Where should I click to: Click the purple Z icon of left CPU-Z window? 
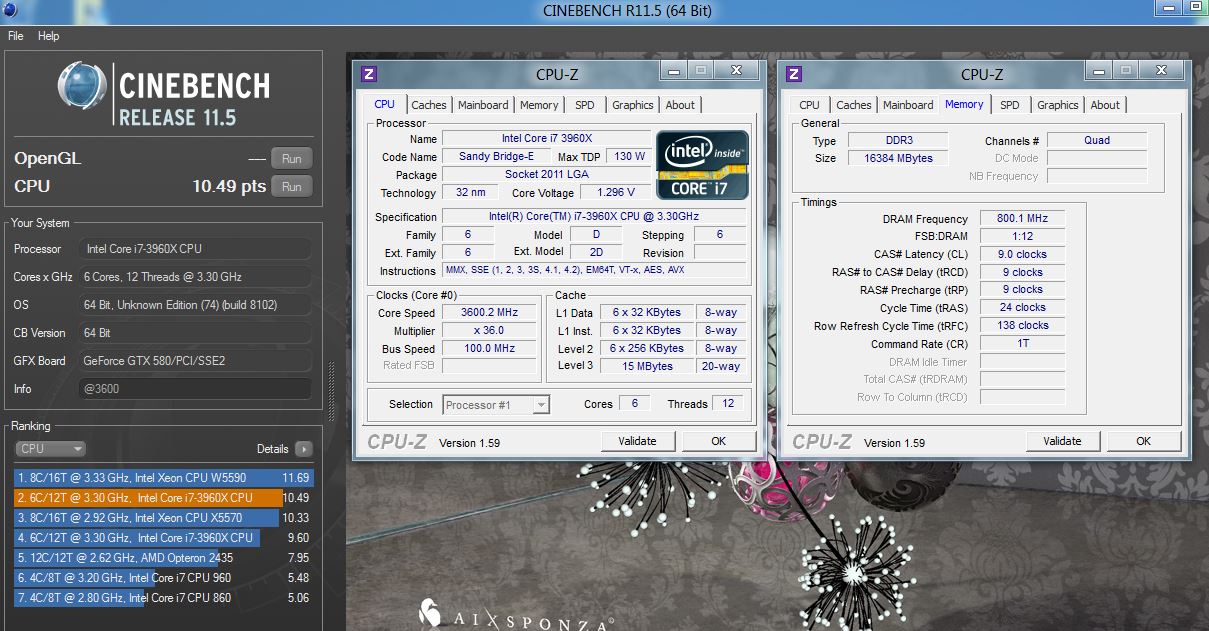(x=369, y=73)
